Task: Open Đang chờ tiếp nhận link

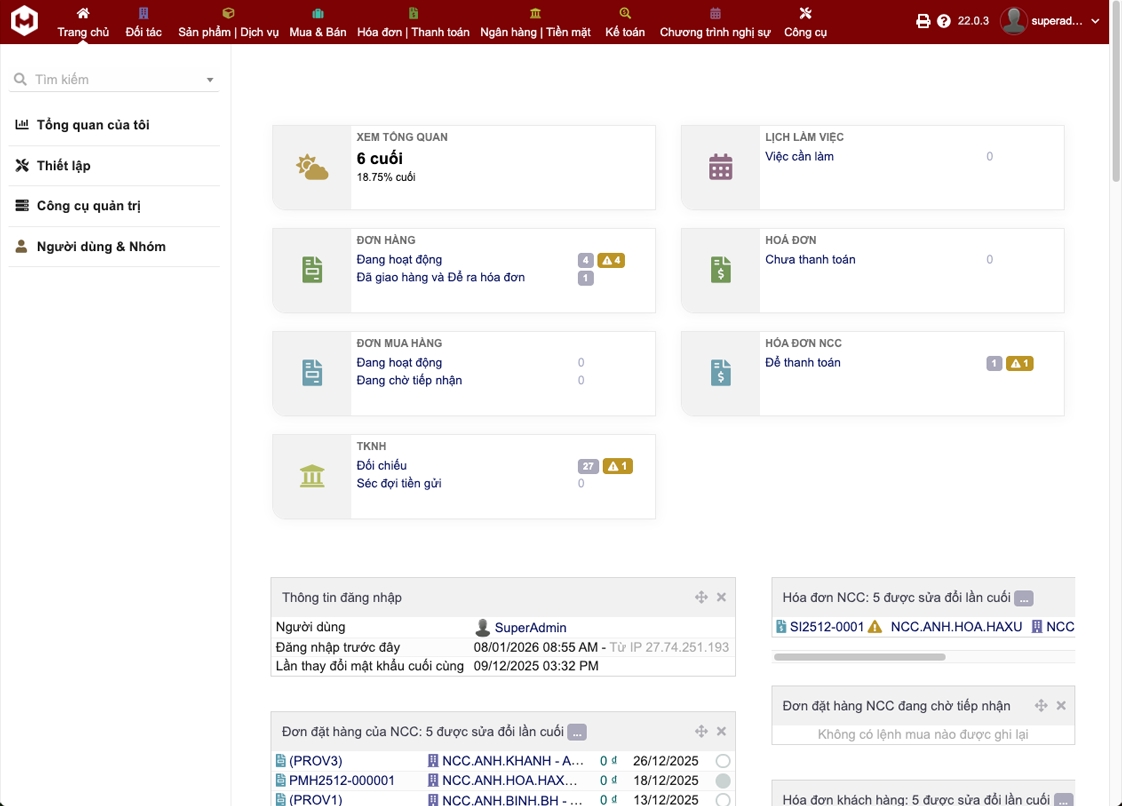Action: pyautogui.click(x=409, y=380)
